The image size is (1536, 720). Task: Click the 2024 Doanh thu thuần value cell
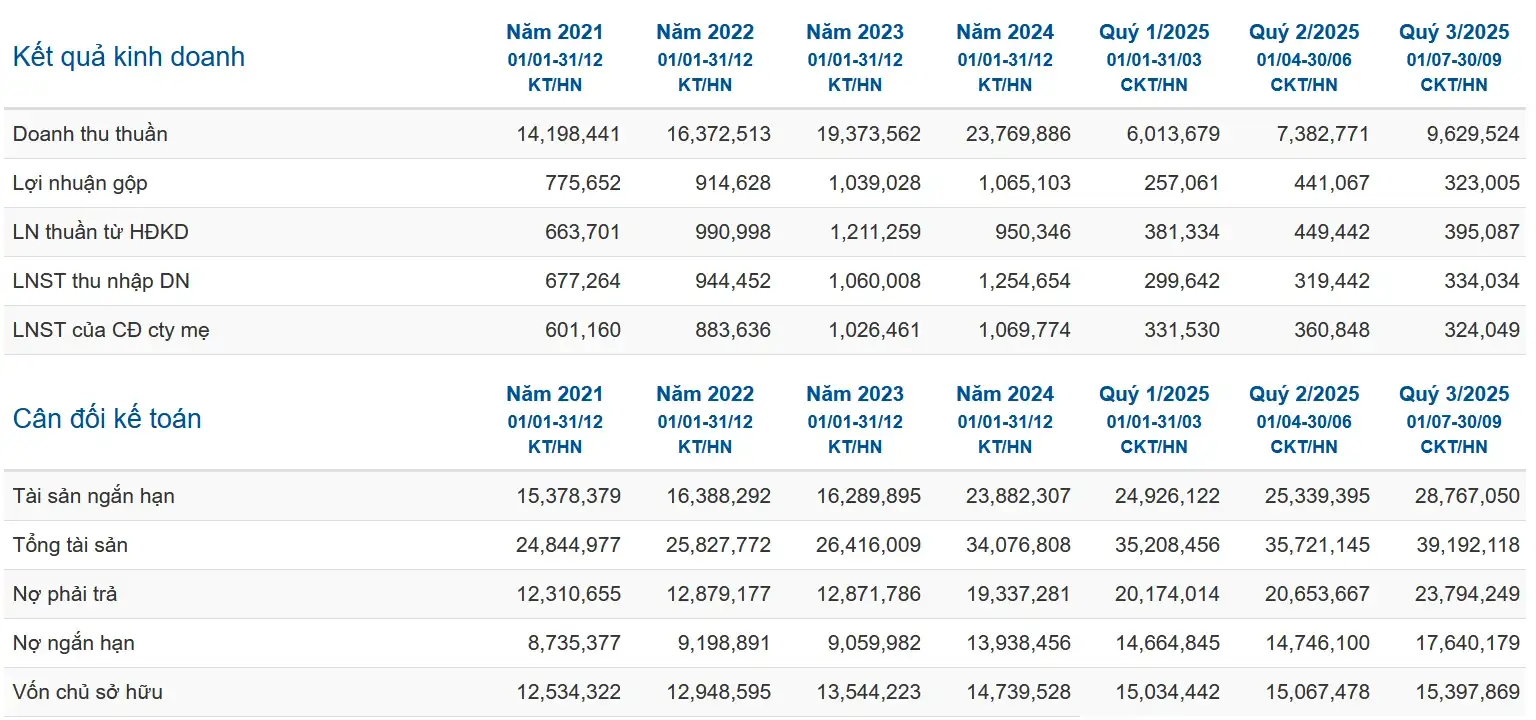(x=1020, y=133)
